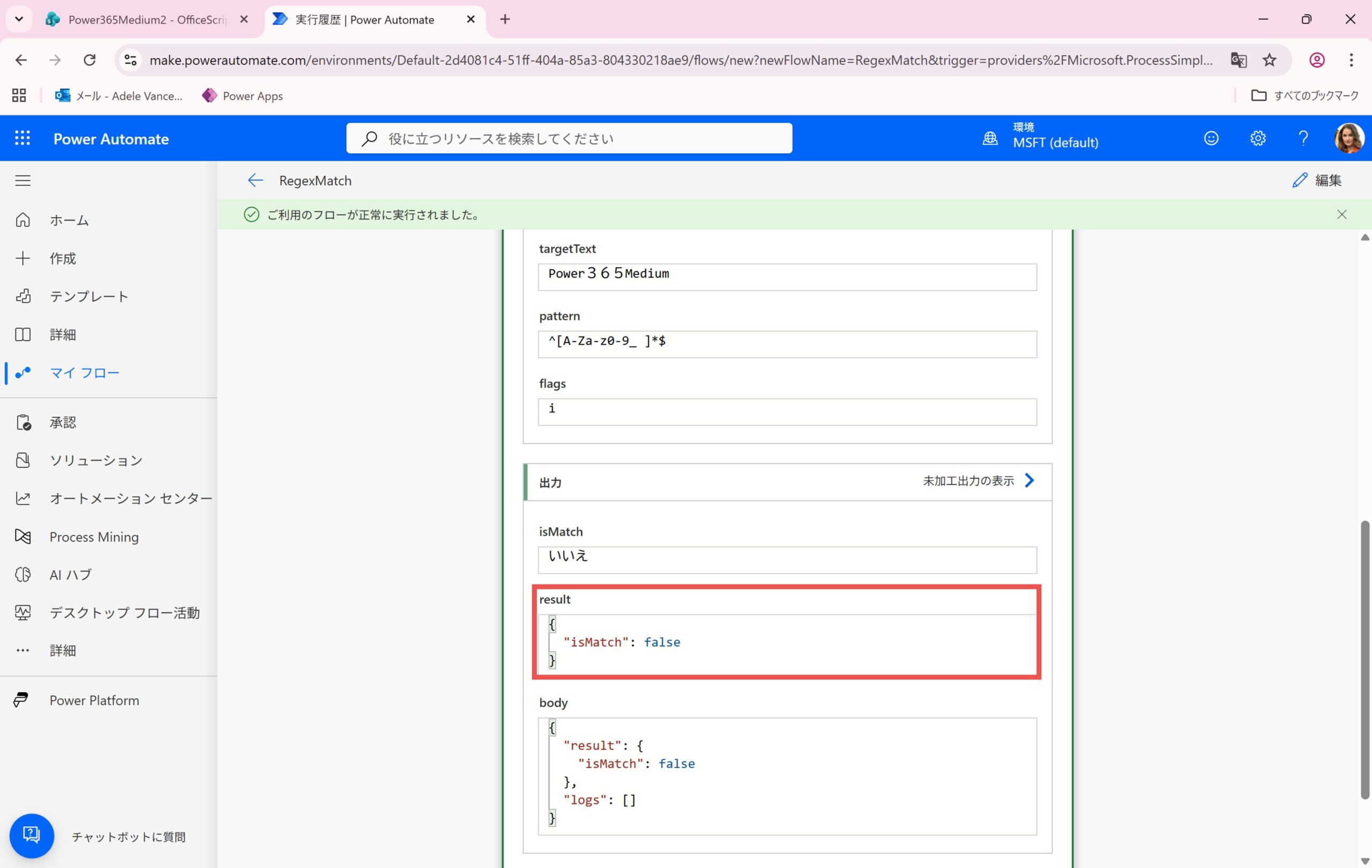The image size is (1372, 868).
Task: Click the AI ハブ sidebar icon
Action: [23, 575]
